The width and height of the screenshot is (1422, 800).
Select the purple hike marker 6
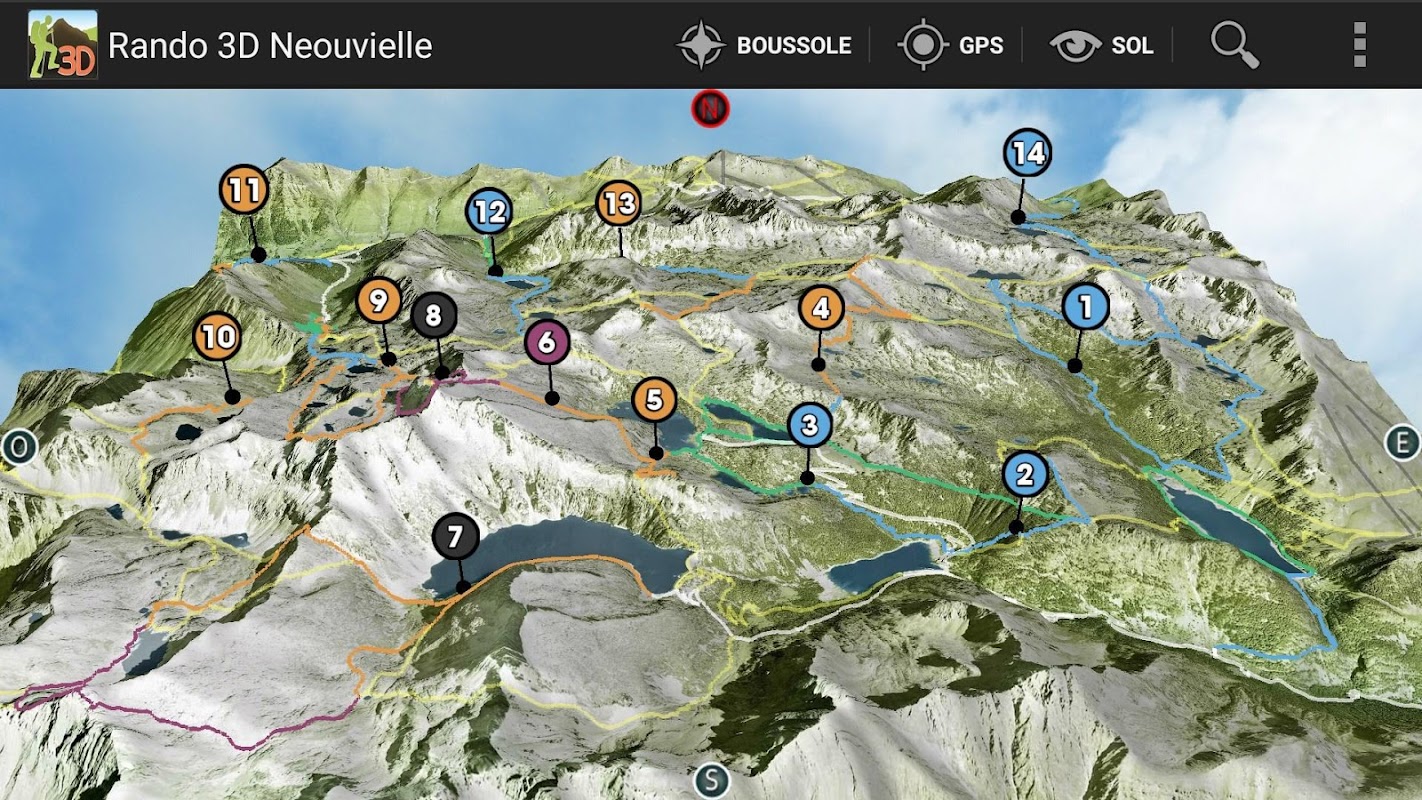(547, 343)
